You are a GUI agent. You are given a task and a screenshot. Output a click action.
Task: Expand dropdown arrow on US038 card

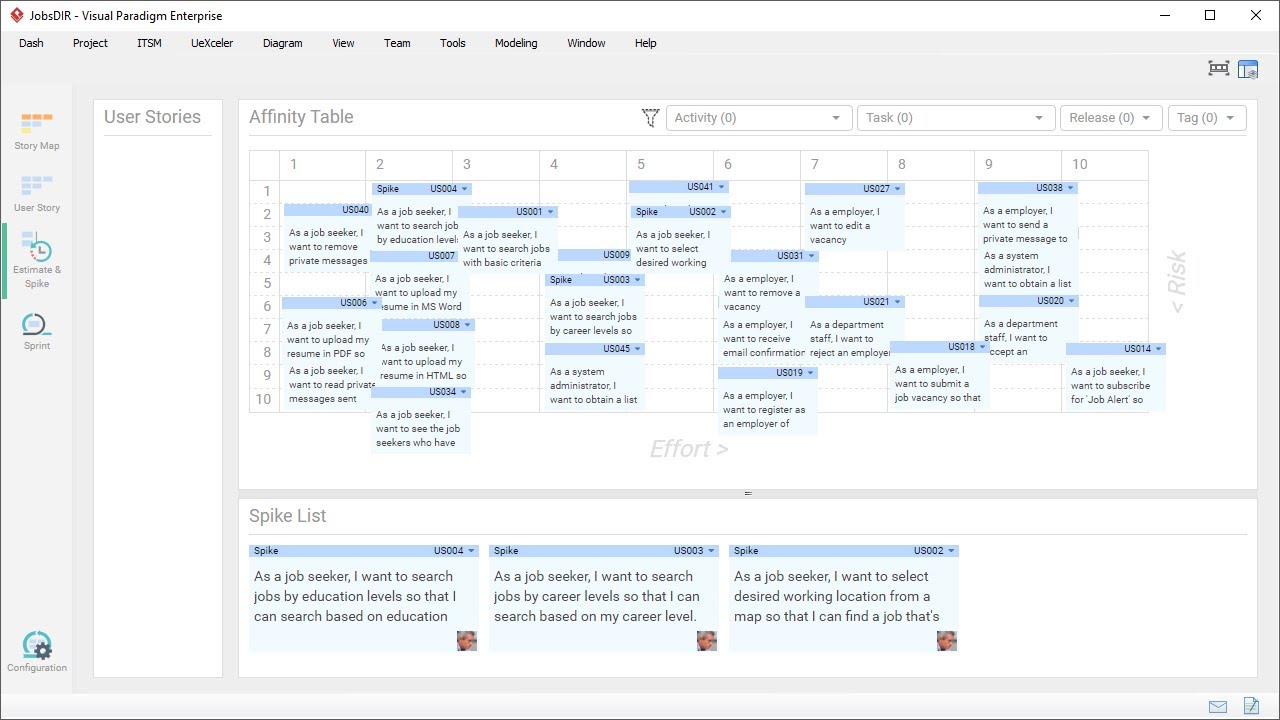pos(1071,188)
